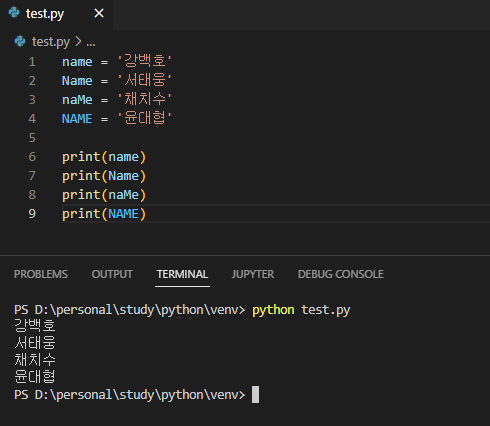Click print(name) statement on line 6
This screenshot has width=490, height=426.
[104, 157]
